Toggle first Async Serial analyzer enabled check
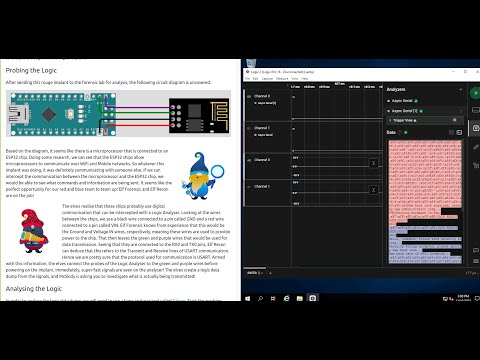This screenshot has width=480, height=360. pos(416,101)
